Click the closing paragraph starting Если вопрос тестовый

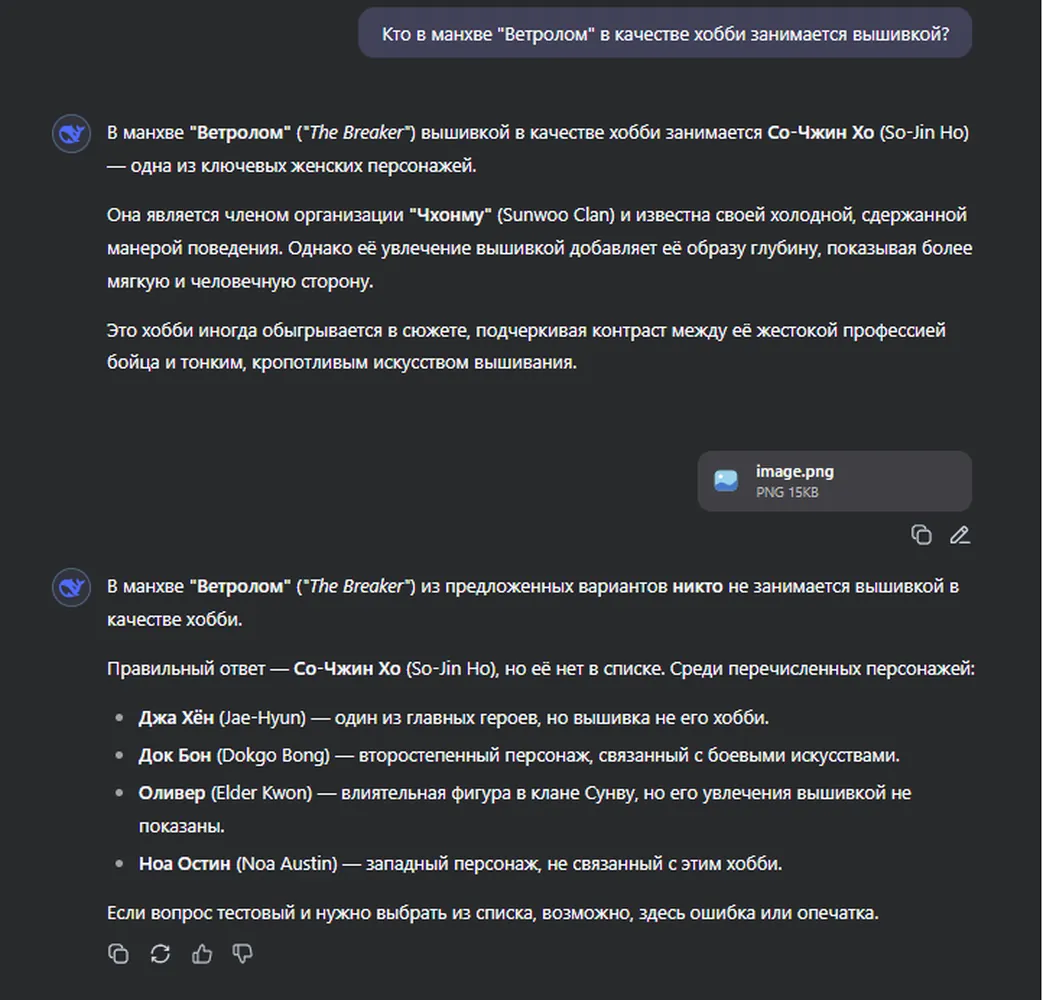(x=493, y=913)
